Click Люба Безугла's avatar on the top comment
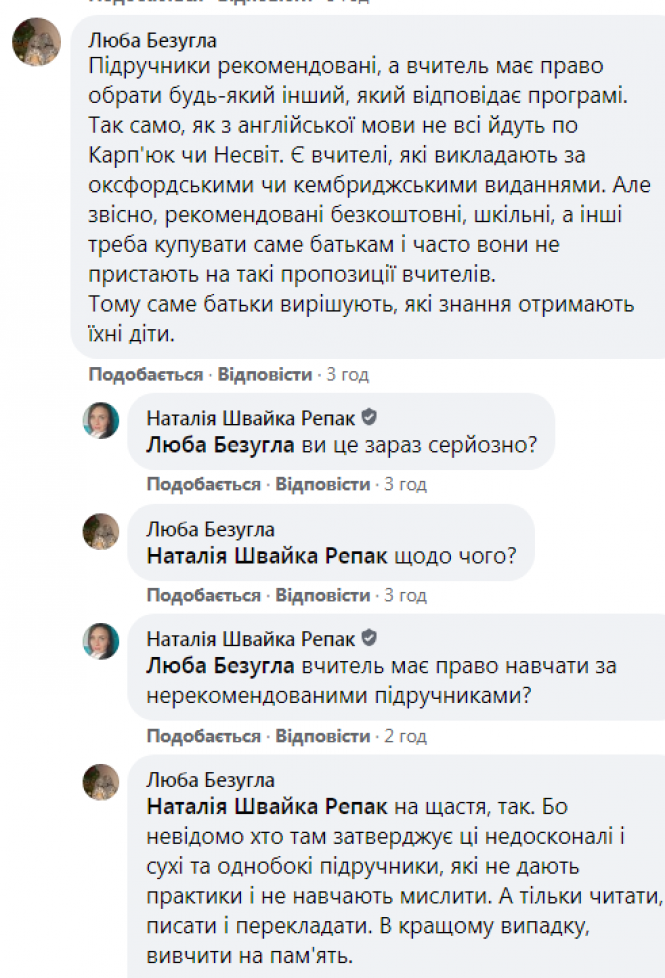 click(37, 42)
